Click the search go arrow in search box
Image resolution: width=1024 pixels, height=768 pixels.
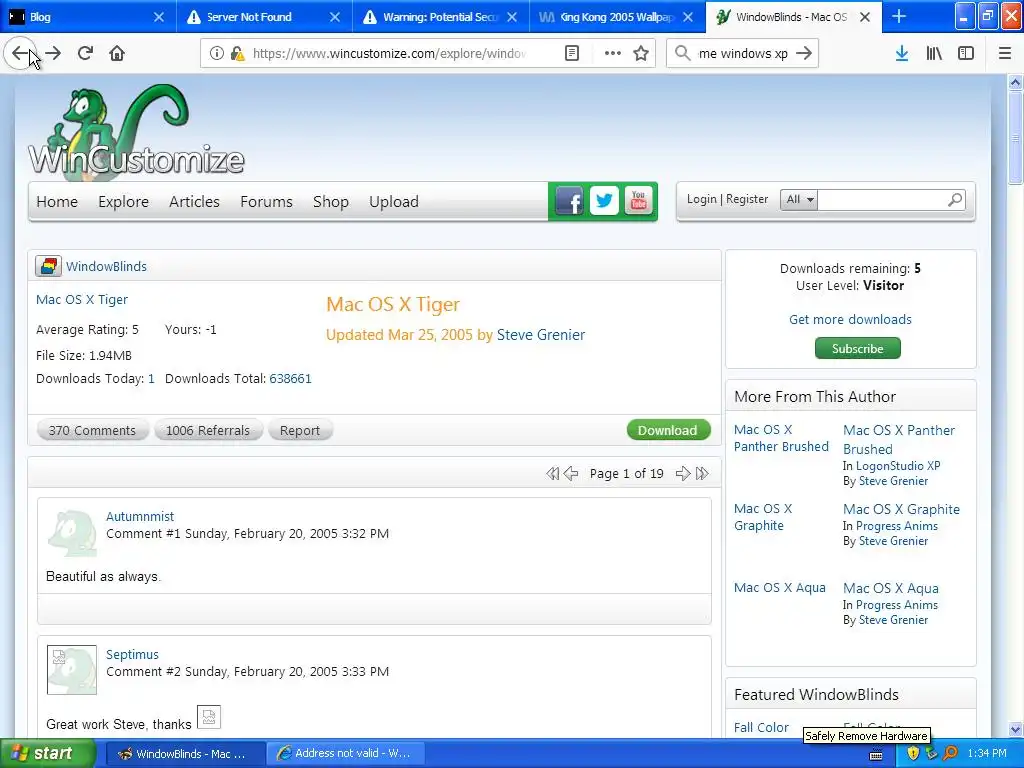pos(805,53)
